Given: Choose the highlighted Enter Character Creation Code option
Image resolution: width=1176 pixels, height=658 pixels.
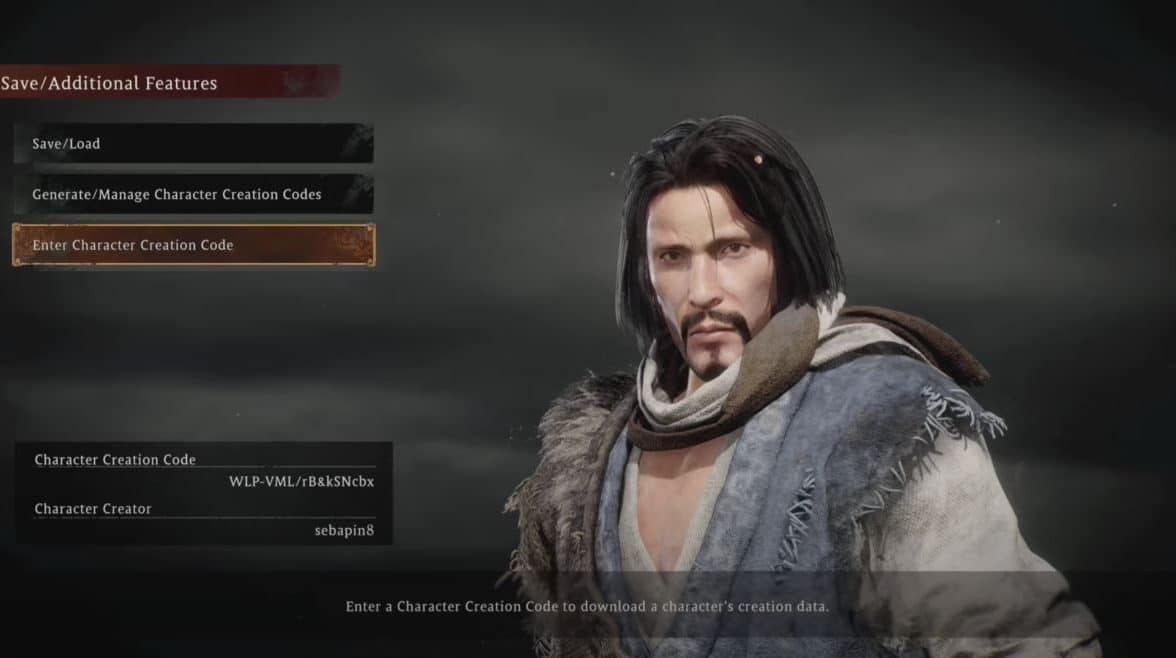Looking at the screenshot, I should 194,245.
